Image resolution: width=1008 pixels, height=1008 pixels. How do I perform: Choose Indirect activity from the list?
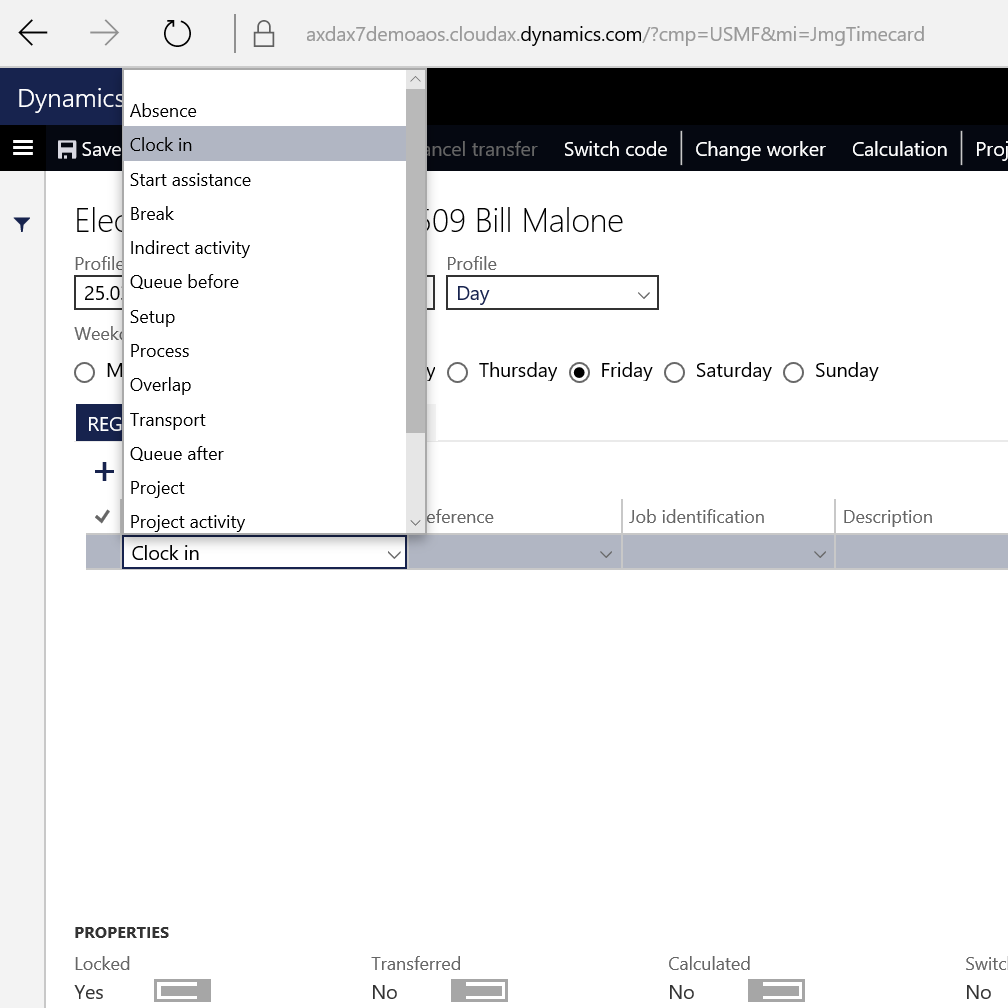click(x=190, y=248)
